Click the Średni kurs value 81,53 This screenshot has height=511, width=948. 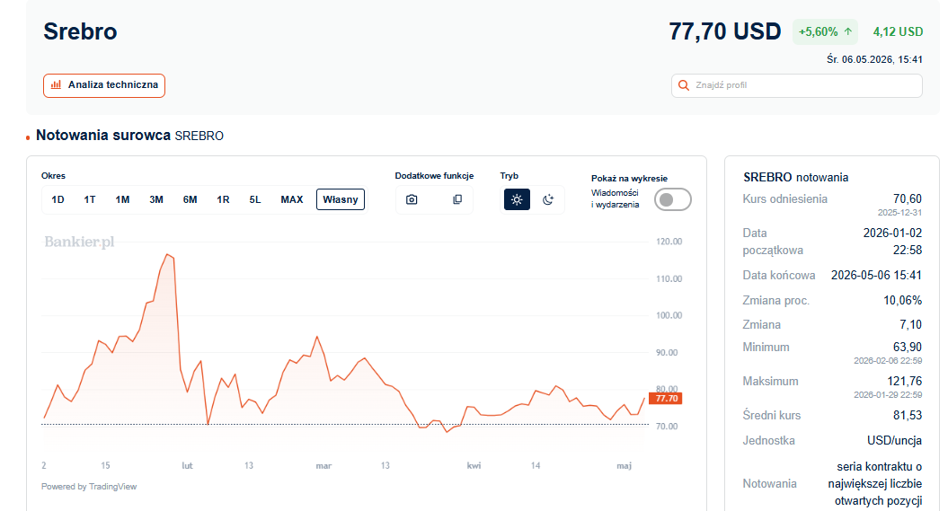[x=907, y=415]
